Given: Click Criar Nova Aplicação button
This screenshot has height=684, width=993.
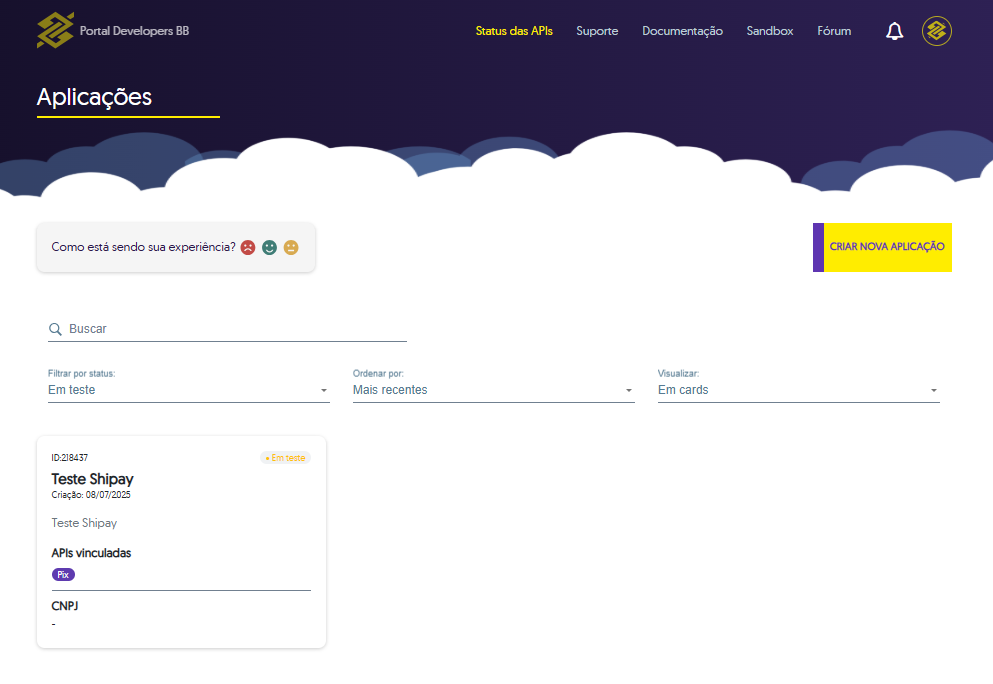Looking at the screenshot, I should pyautogui.click(x=882, y=247).
